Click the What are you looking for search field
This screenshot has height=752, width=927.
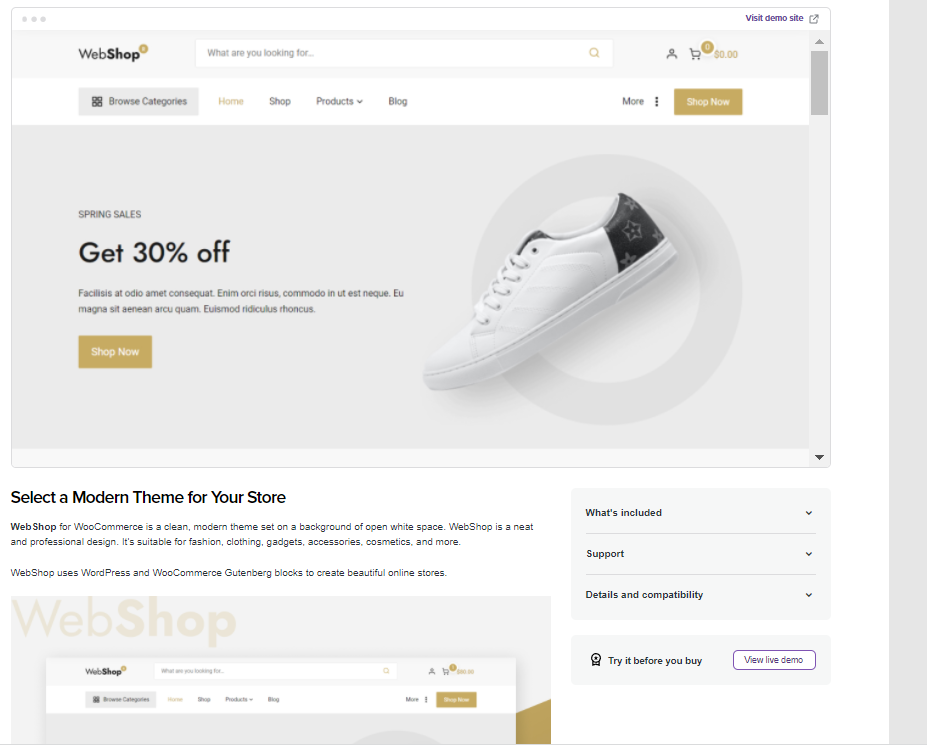click(x=404, y=53)
